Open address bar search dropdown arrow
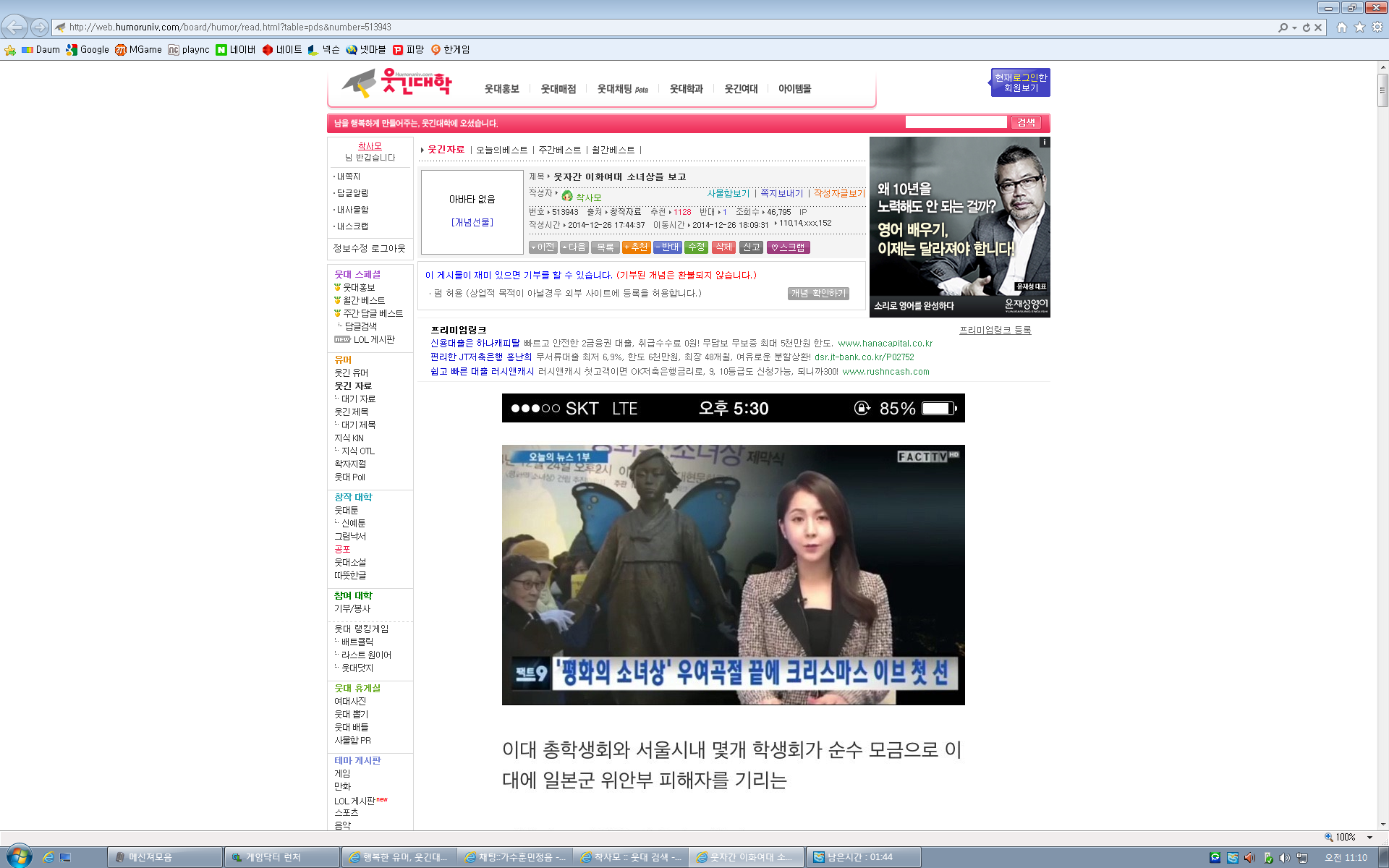 point(1294,27)
